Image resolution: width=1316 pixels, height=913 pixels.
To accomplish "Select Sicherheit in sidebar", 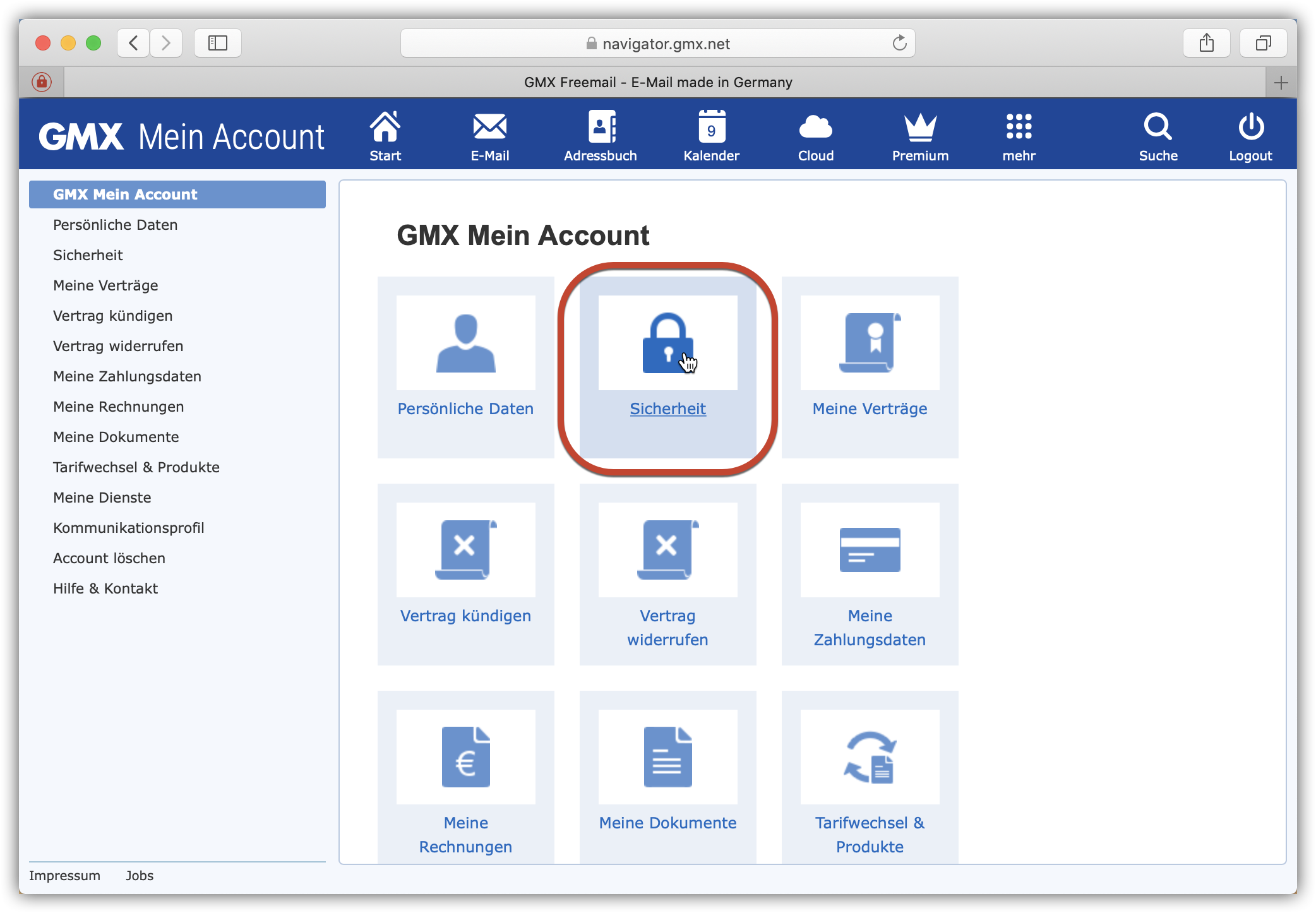I will point(88,255).
